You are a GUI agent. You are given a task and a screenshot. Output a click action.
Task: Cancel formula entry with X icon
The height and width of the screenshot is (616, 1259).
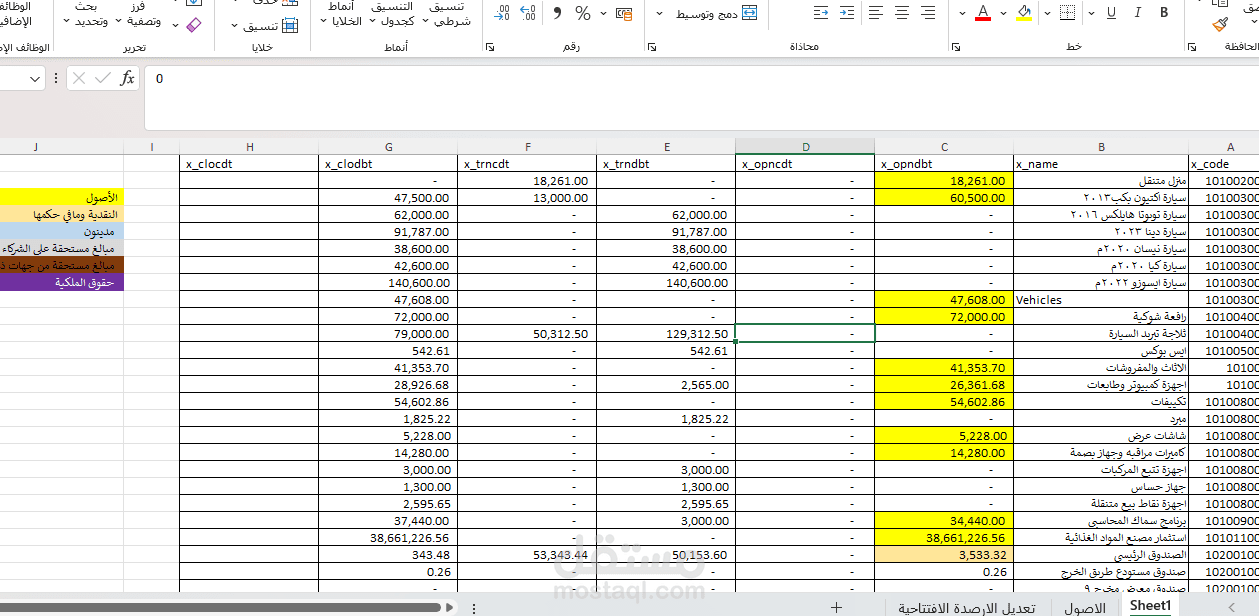tap(79, 78)
